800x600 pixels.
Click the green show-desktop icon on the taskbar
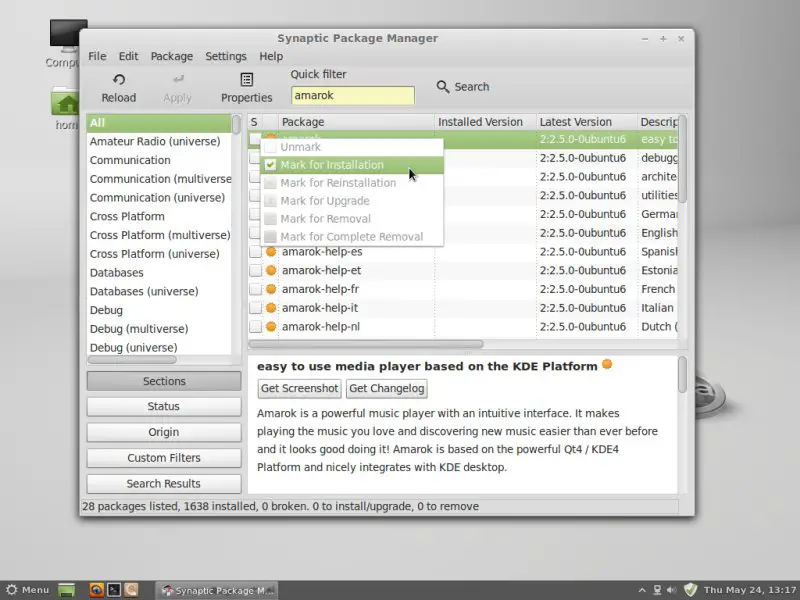(66, 590)
